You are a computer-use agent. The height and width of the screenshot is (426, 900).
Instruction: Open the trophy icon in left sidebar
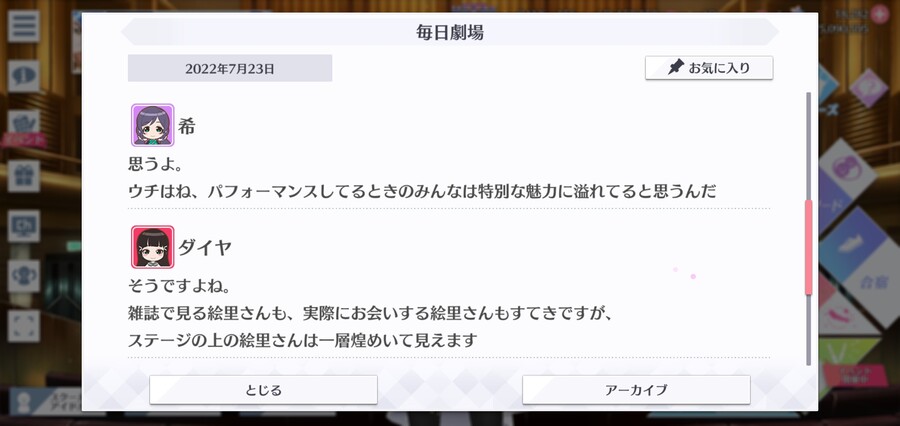pyautogui.click(x=24, y=276)
